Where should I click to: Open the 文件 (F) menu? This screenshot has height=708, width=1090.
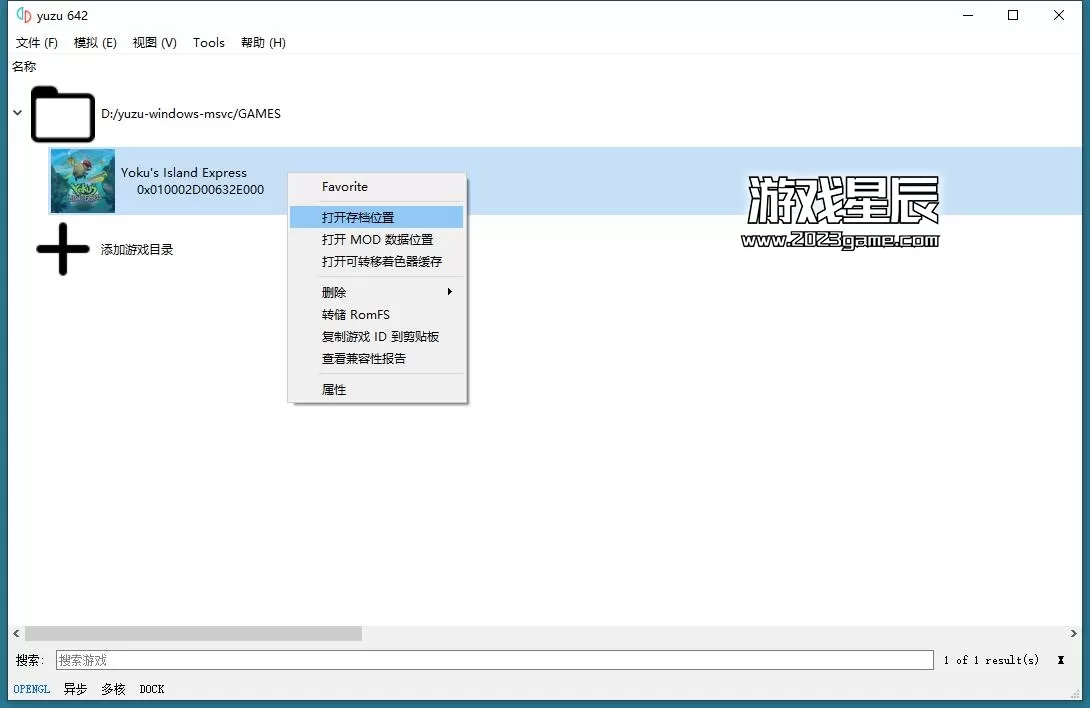coord(37,43)
